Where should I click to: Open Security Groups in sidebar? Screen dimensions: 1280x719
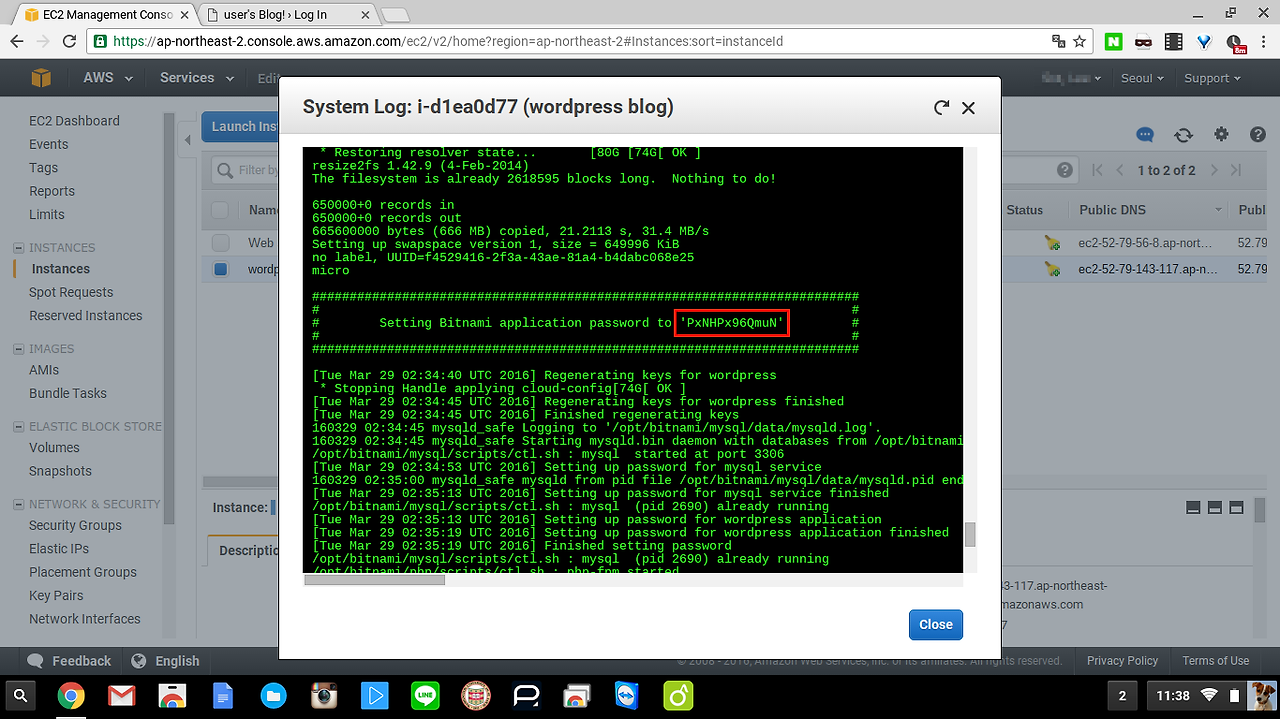coord(75,525)
